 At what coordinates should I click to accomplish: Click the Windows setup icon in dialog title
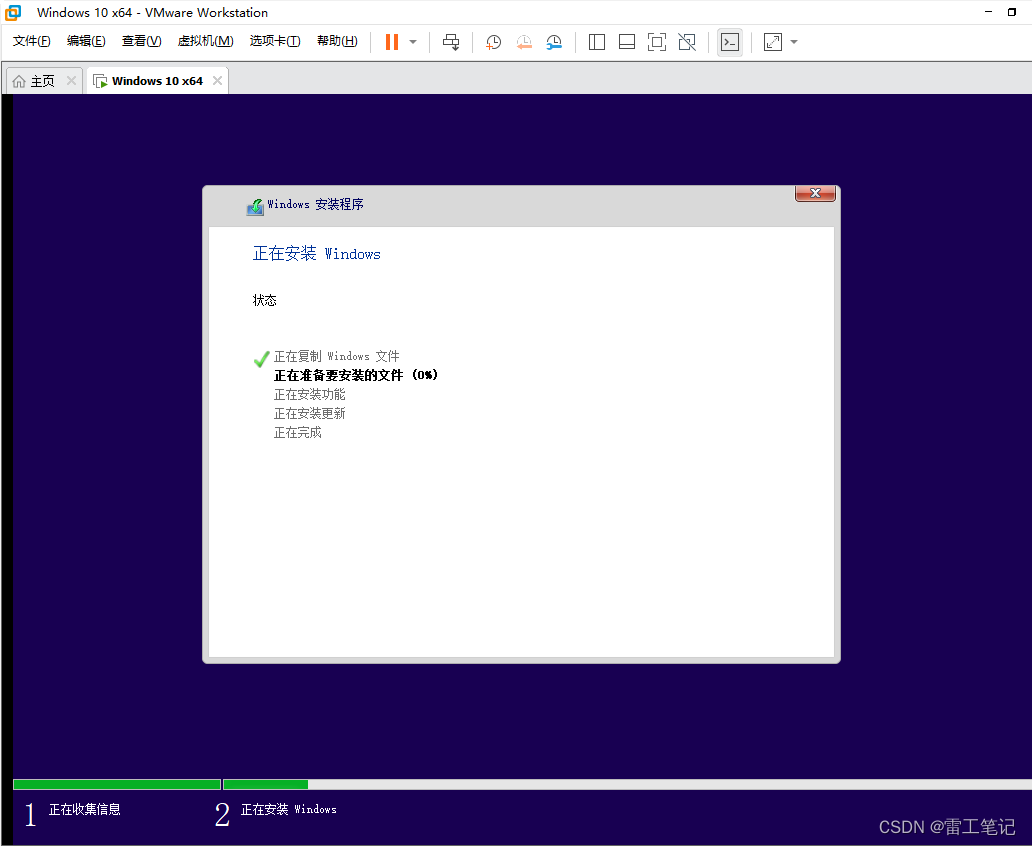pyautogui.click(x=255, y=207)
